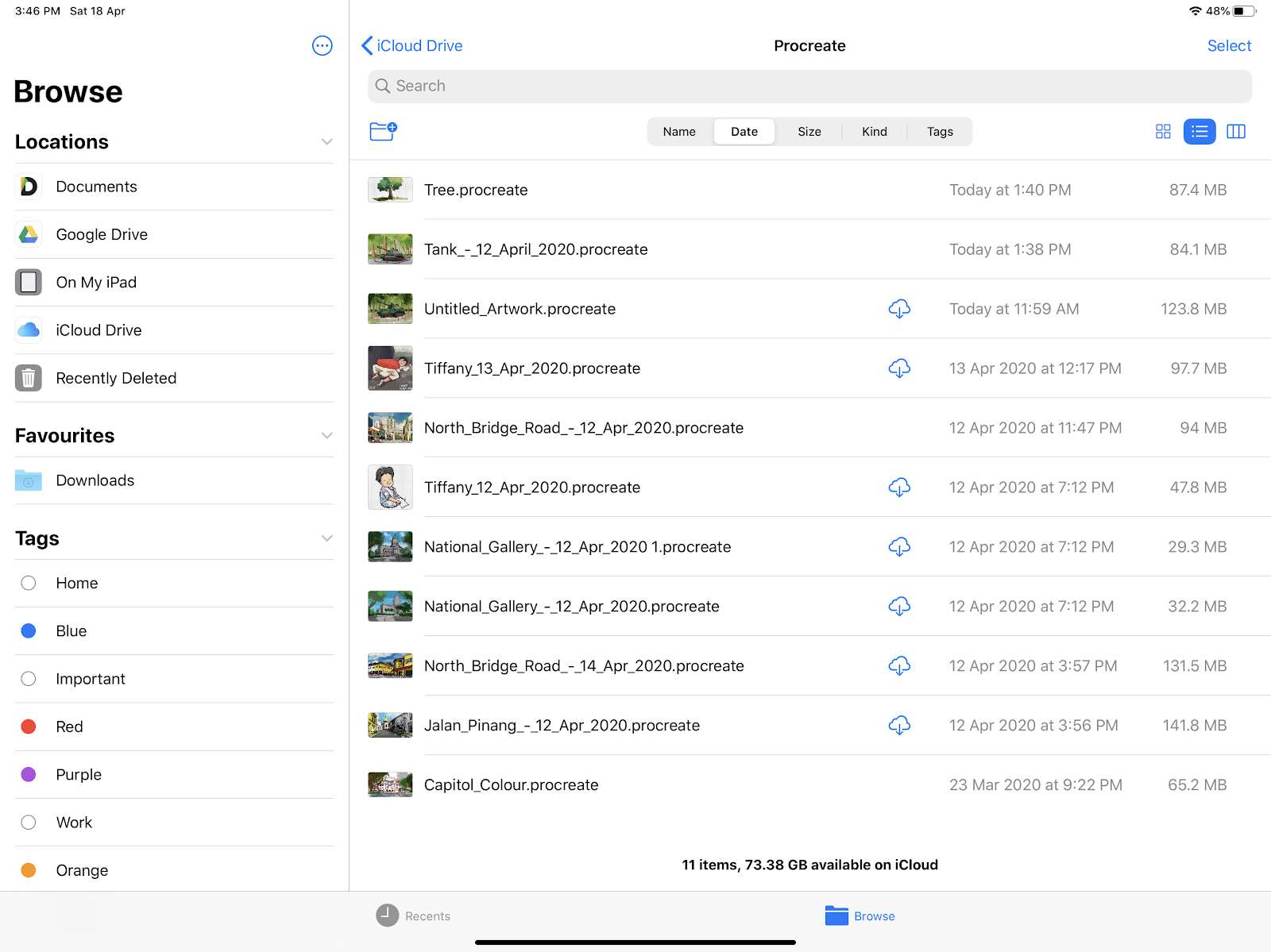This screenshot has height=952, width=1271.
Task: Open the On My iPad icon
Action: [x=29, y=282]
